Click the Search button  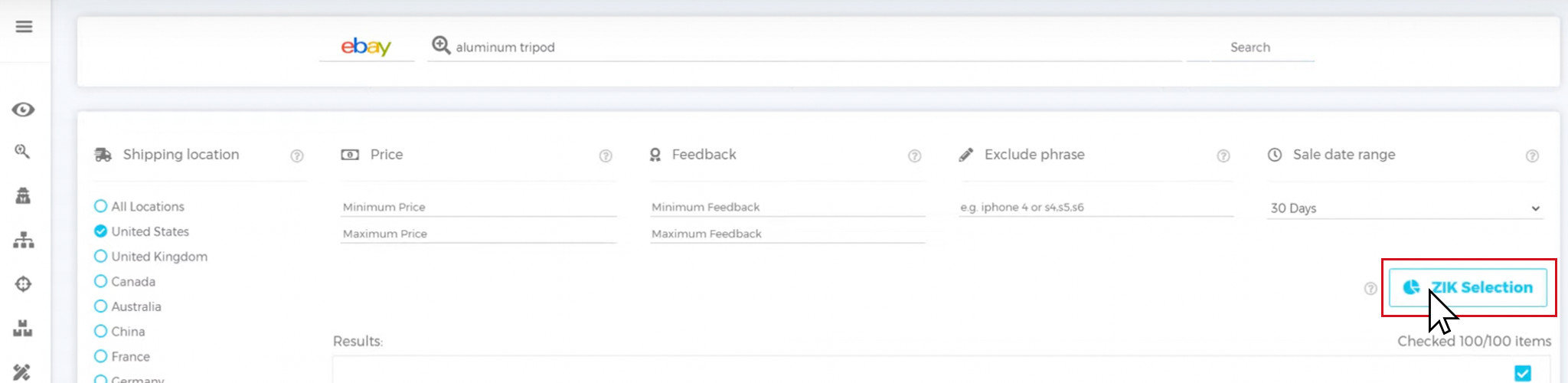1249,47
